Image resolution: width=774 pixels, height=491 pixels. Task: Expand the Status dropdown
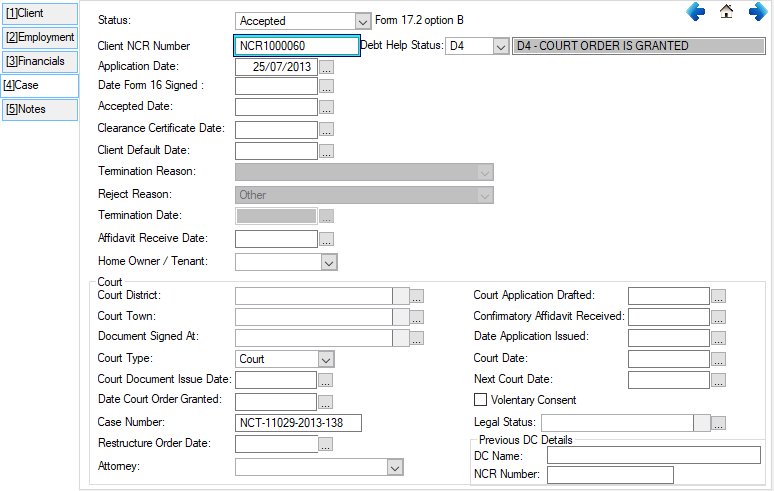click(362, 21)
